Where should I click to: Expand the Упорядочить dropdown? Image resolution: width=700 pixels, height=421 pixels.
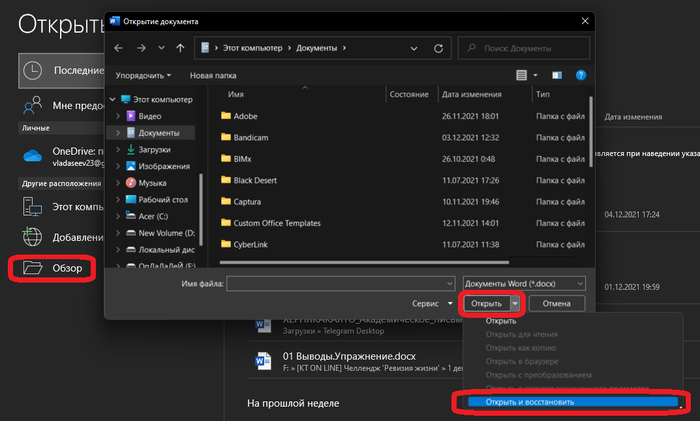[143, 75]
